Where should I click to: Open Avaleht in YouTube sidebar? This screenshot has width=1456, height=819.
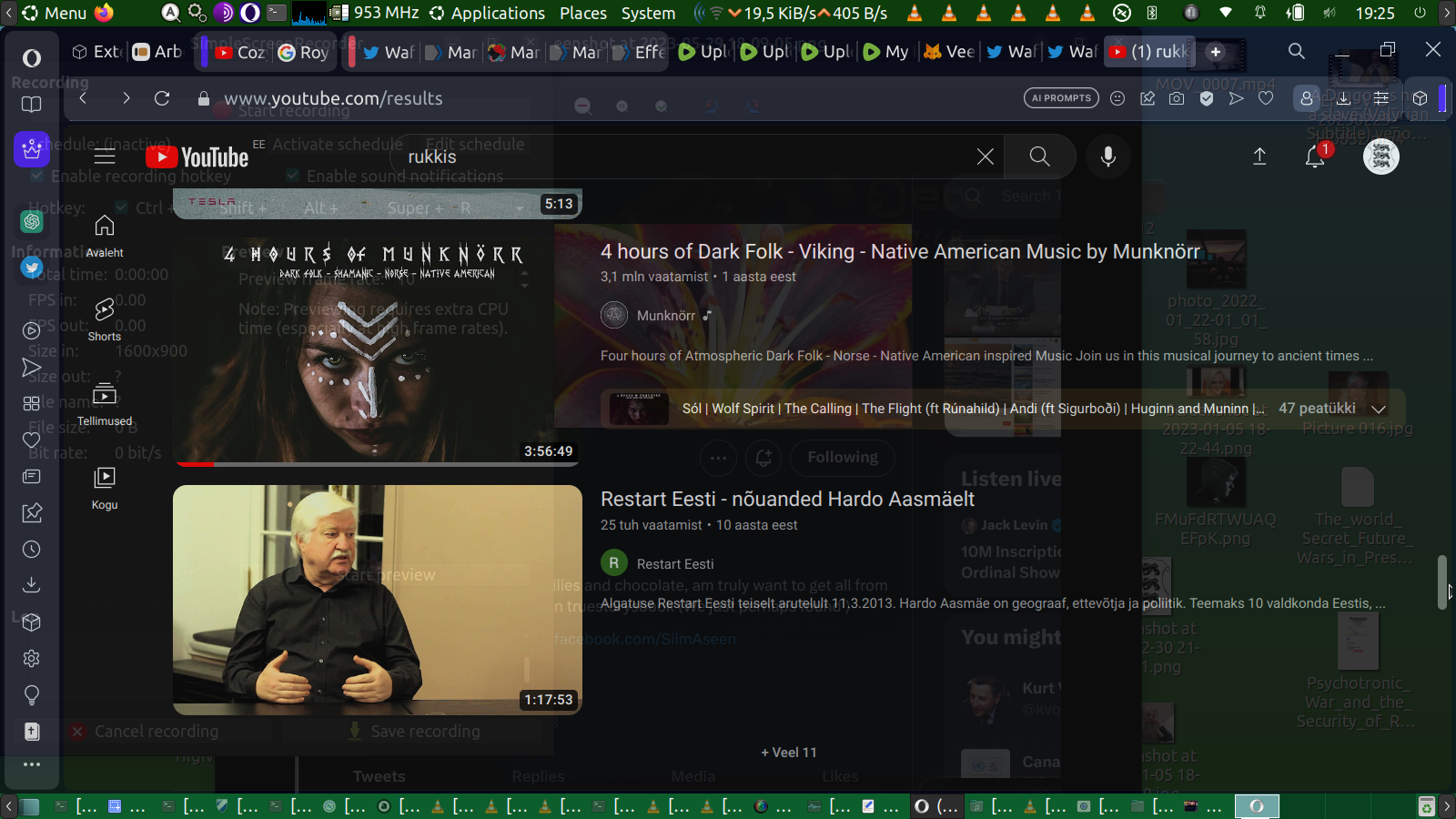105,237
